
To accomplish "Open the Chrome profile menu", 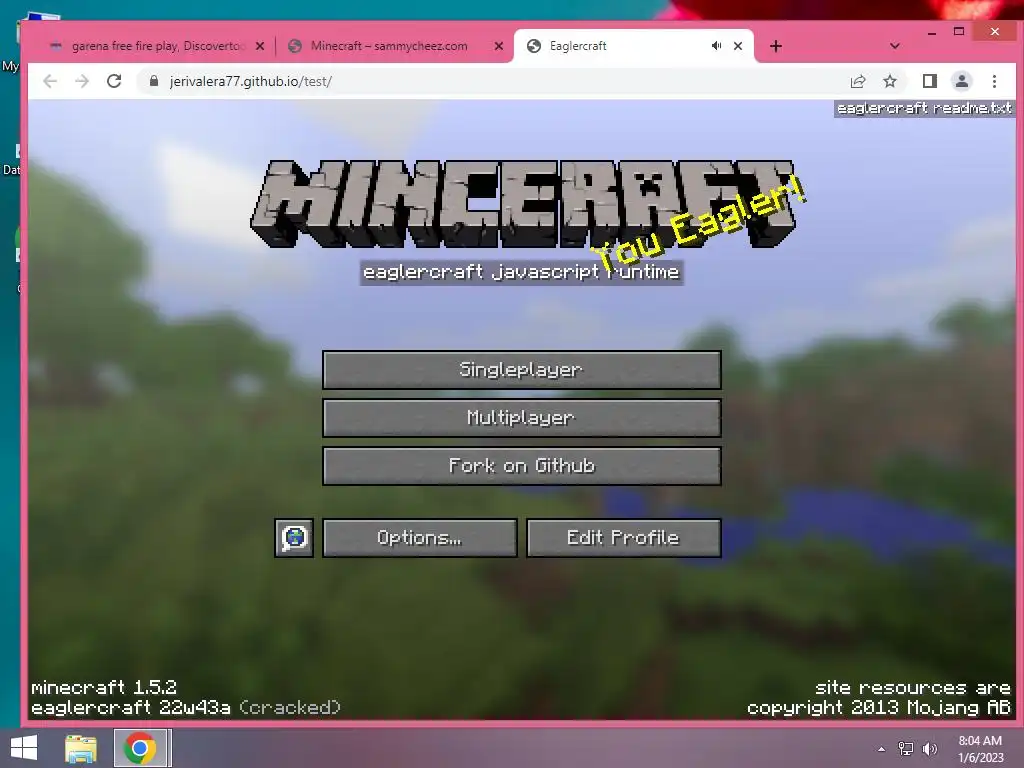I will click(961, 81).
